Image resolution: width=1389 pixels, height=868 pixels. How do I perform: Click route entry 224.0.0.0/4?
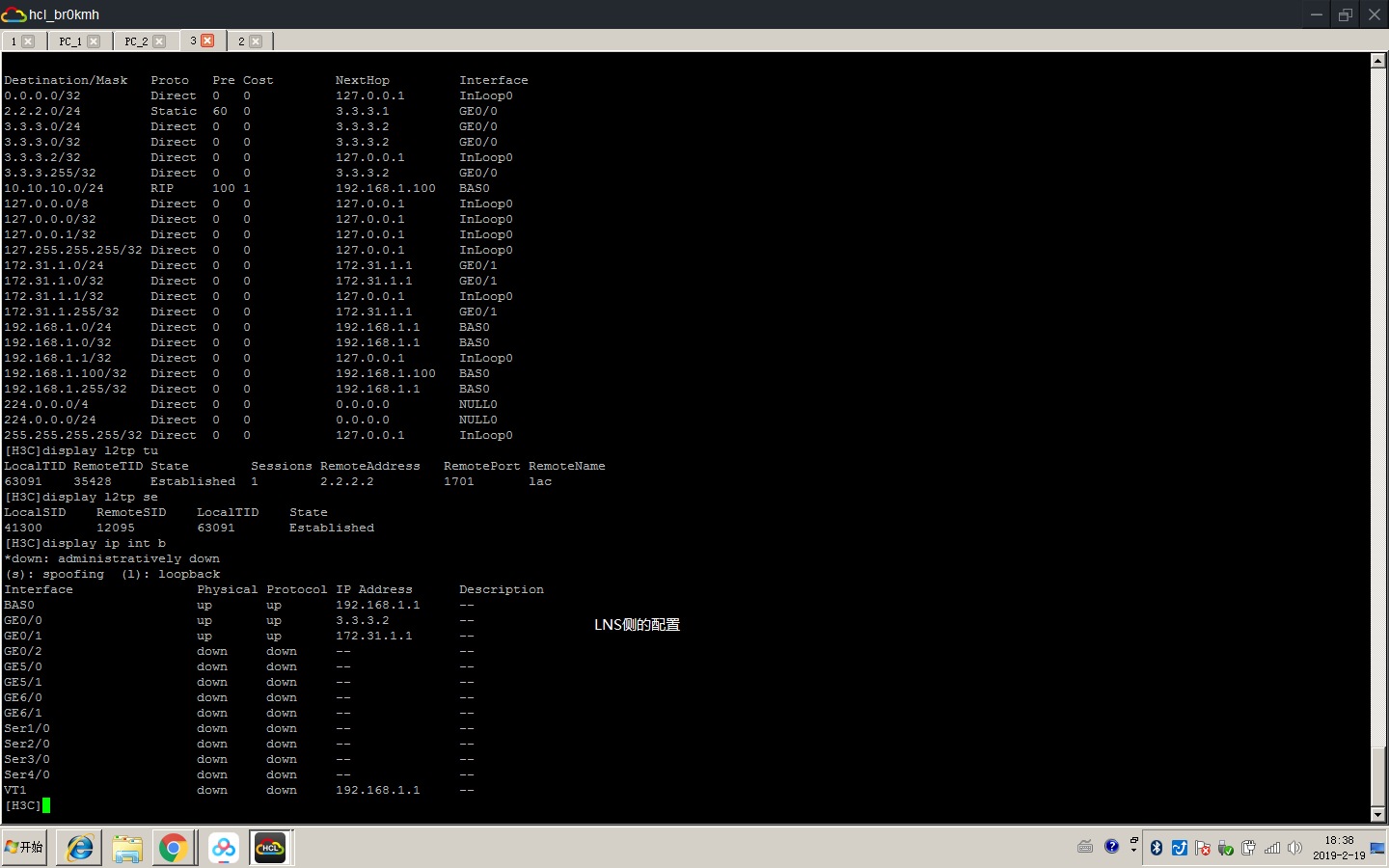pos(46,404)
